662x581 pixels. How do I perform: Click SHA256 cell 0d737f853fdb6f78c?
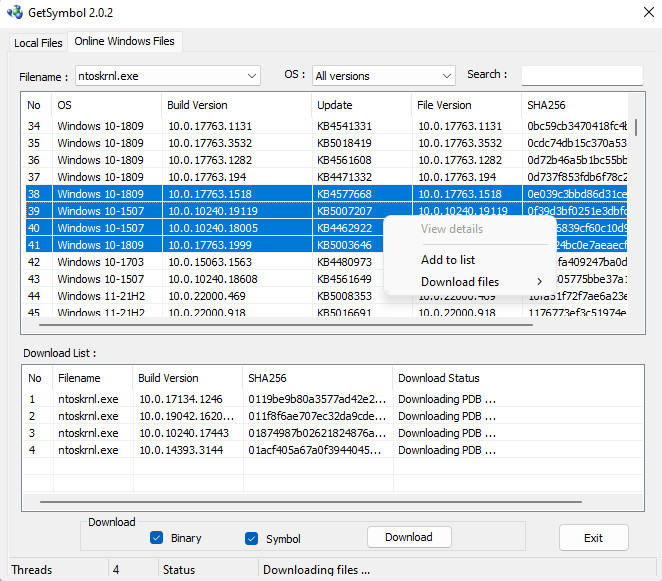pyautogui.click(x=577, y=177)
